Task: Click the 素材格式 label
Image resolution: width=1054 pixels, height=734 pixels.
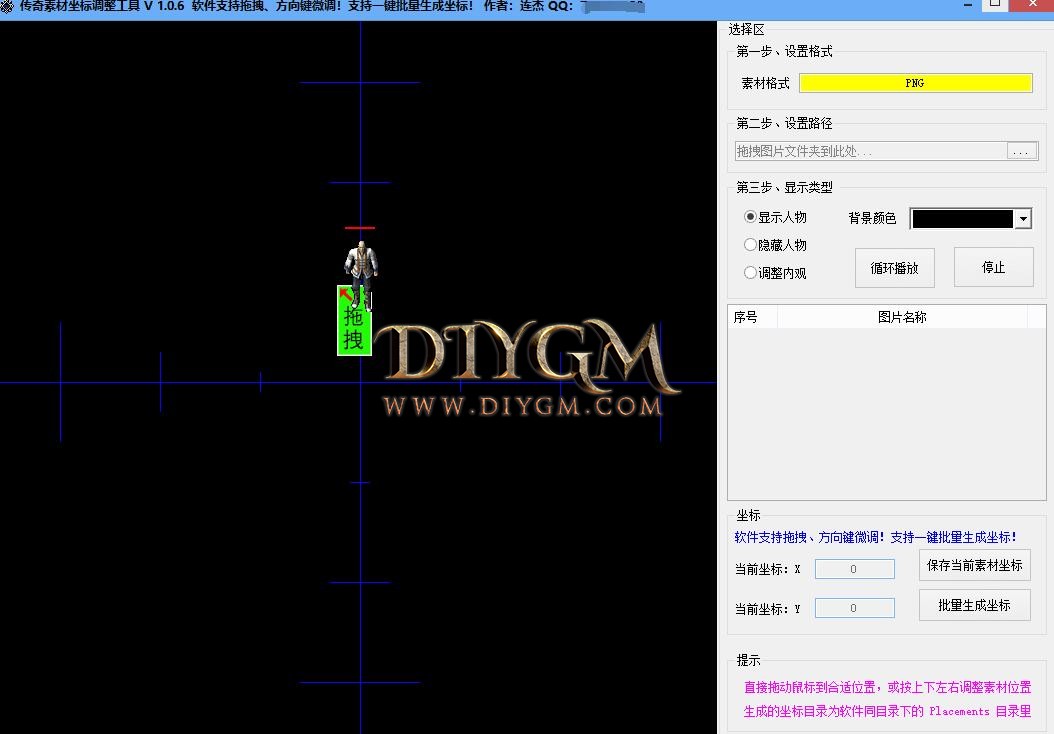Action: tap(766, 83)
